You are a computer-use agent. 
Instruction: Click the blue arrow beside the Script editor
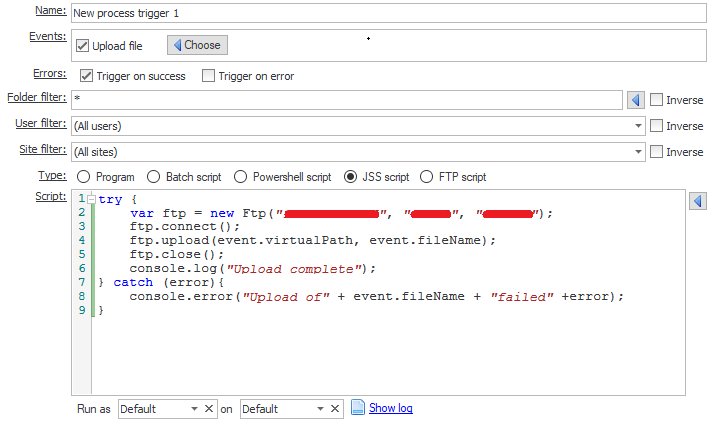(x=698, y=201)
